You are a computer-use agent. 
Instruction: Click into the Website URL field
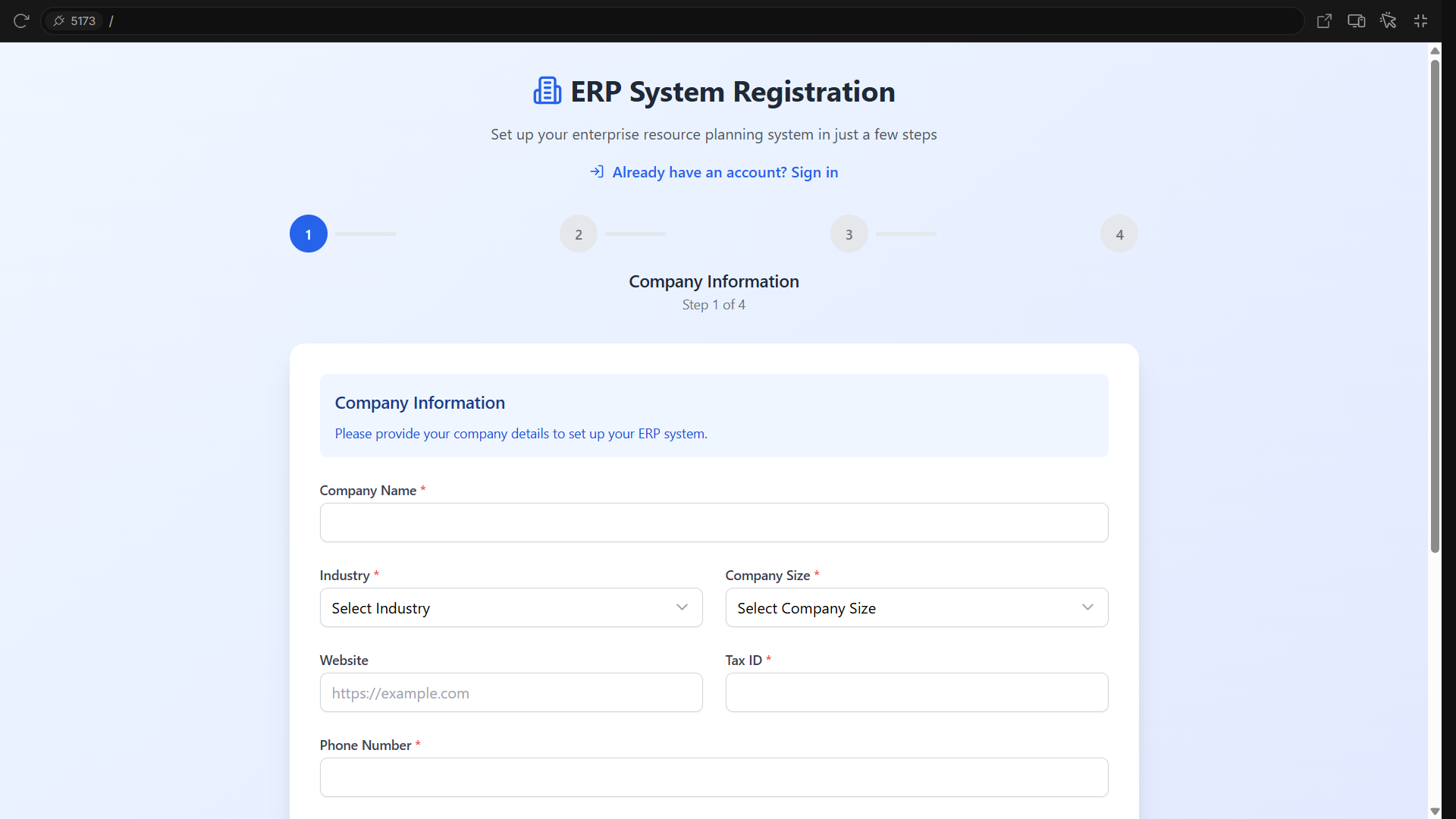(511, 692)
